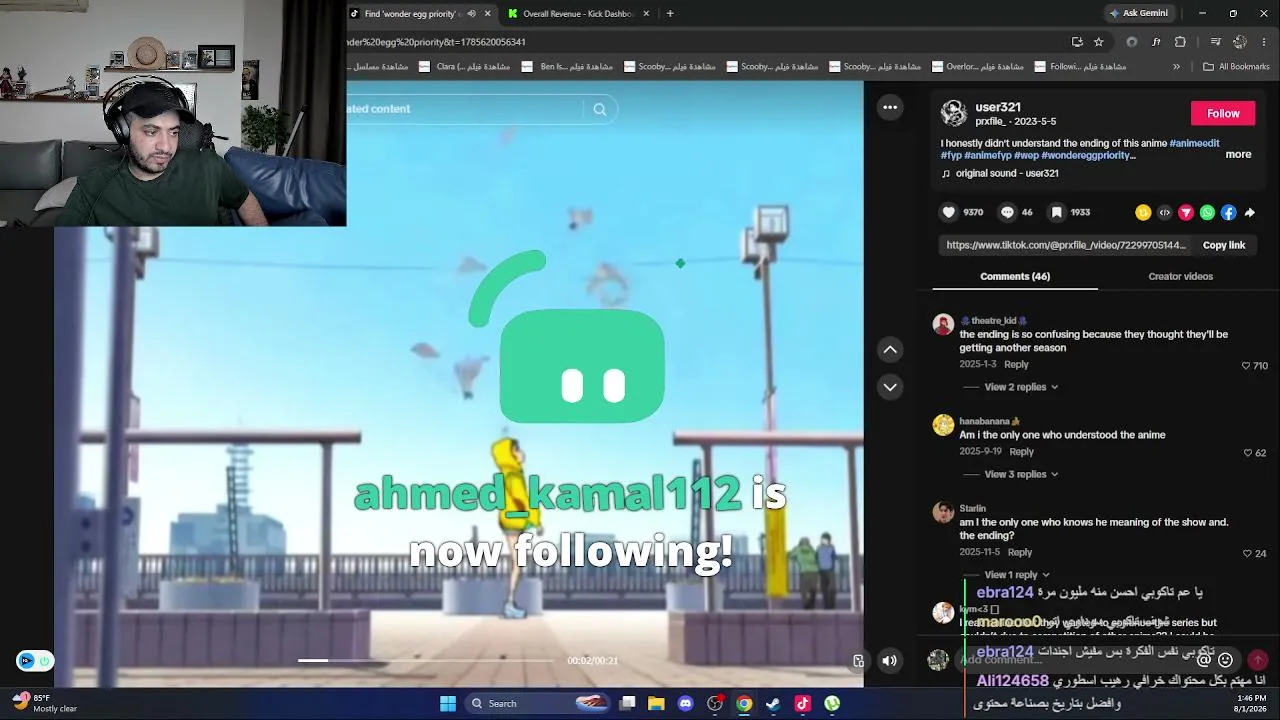Expand 'View 3 replies' under hanabanana's comment
This screenshot has width=1280, height=720.
1021,474
